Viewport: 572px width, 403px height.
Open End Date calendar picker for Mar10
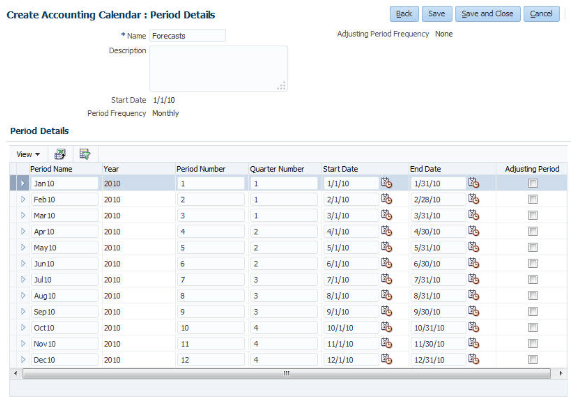pos(474,215)
